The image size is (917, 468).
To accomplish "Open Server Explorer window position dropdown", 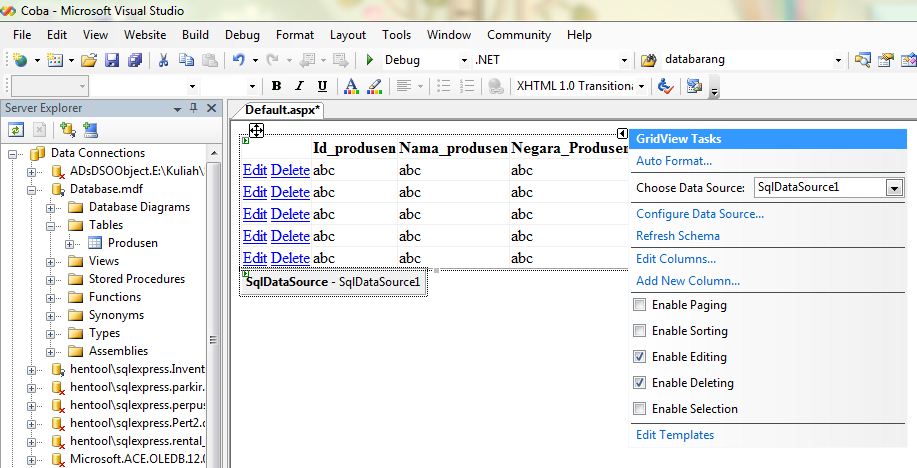I will [177, 109].
